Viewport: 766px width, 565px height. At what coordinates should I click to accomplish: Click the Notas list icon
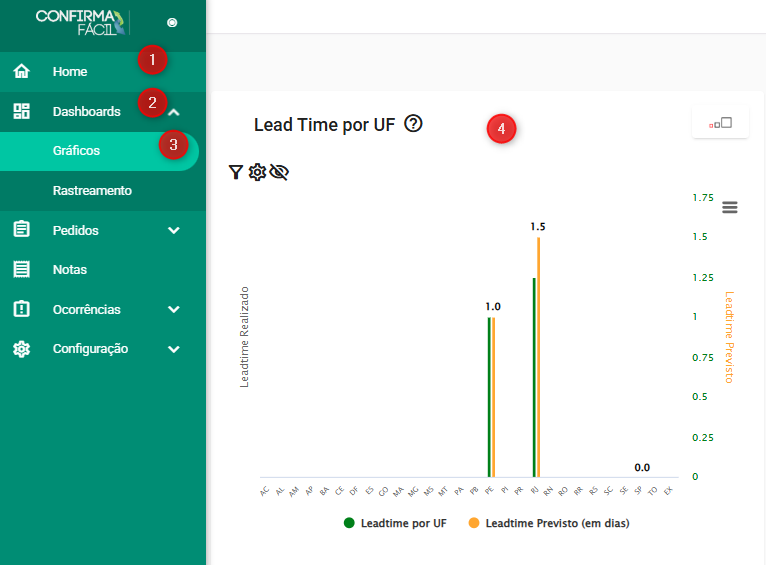[21, 270]
